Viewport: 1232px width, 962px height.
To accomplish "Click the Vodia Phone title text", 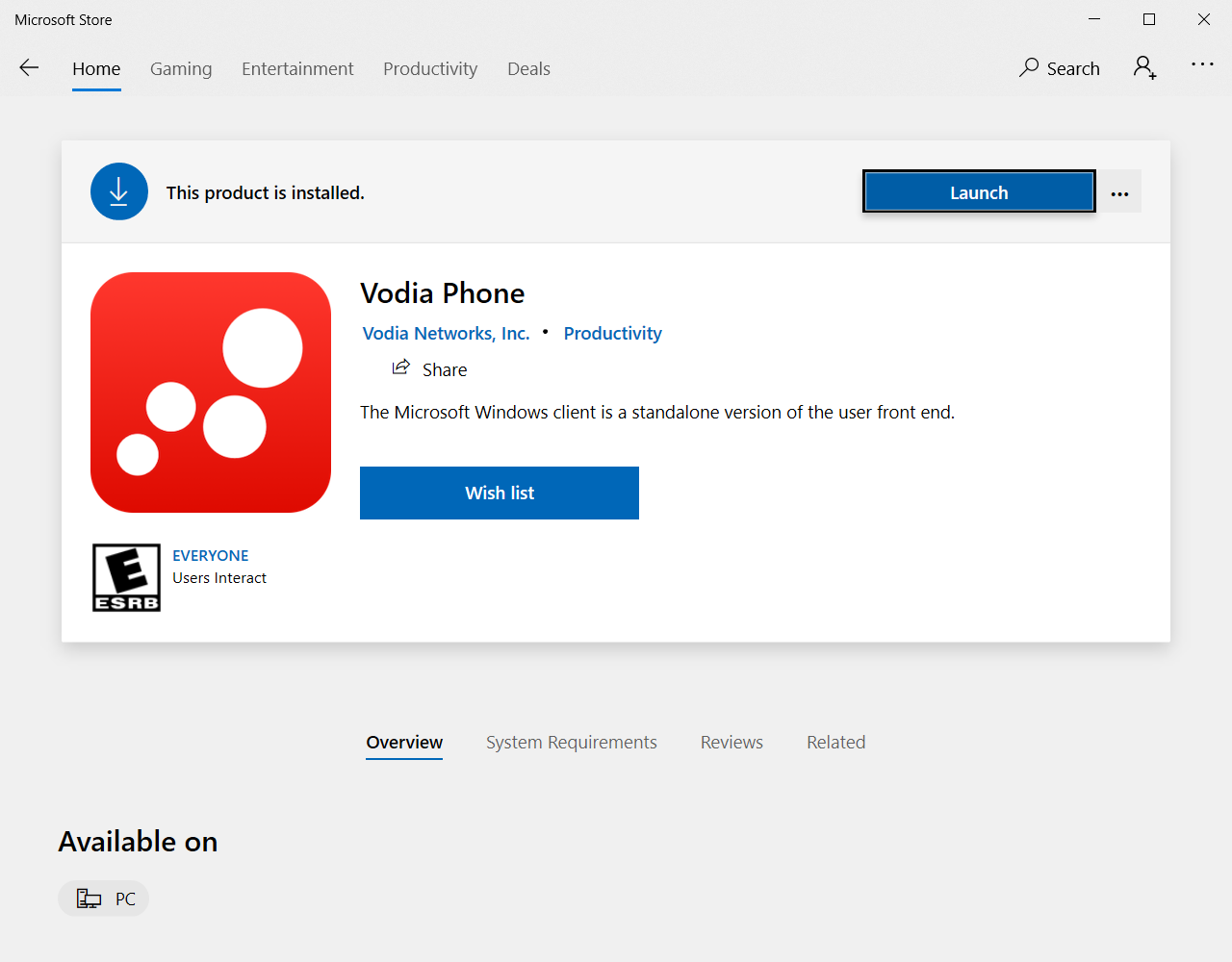I will 443,292.
